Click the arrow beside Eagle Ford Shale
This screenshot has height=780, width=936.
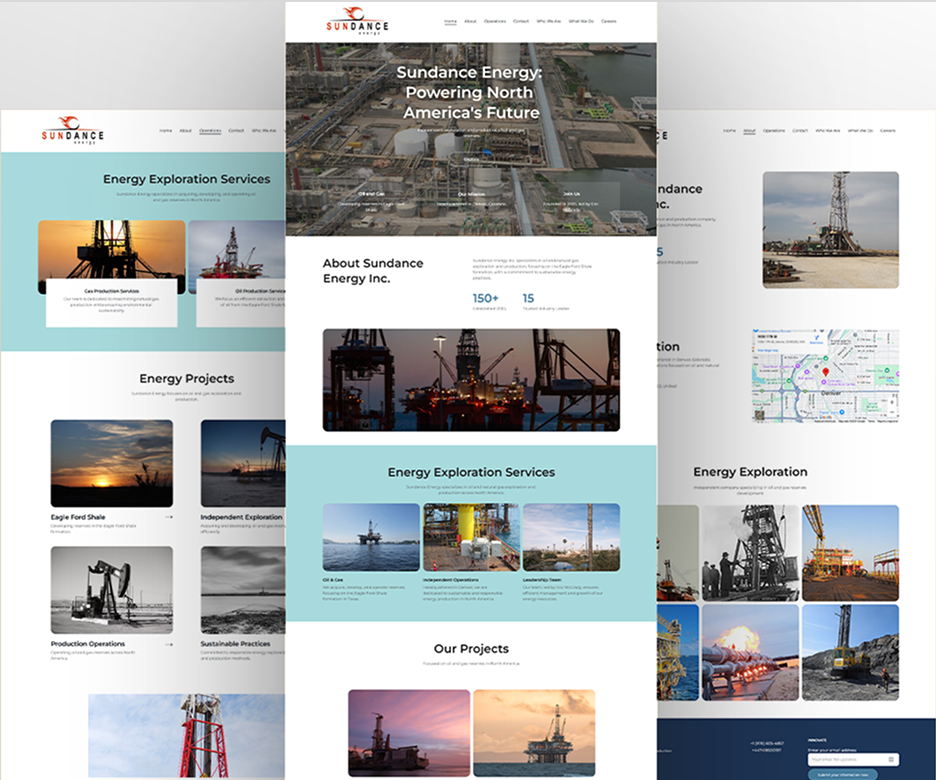click(169, 518)
